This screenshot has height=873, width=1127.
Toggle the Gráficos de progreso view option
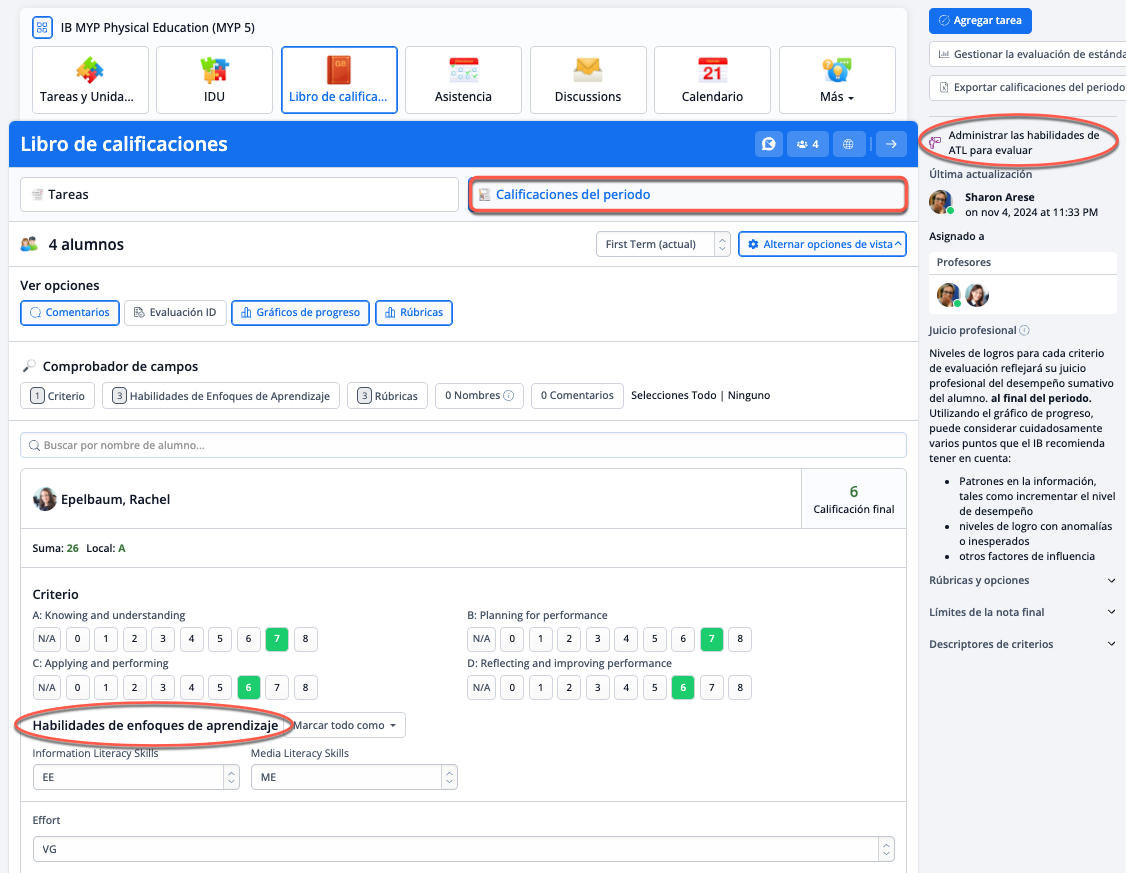300,313
